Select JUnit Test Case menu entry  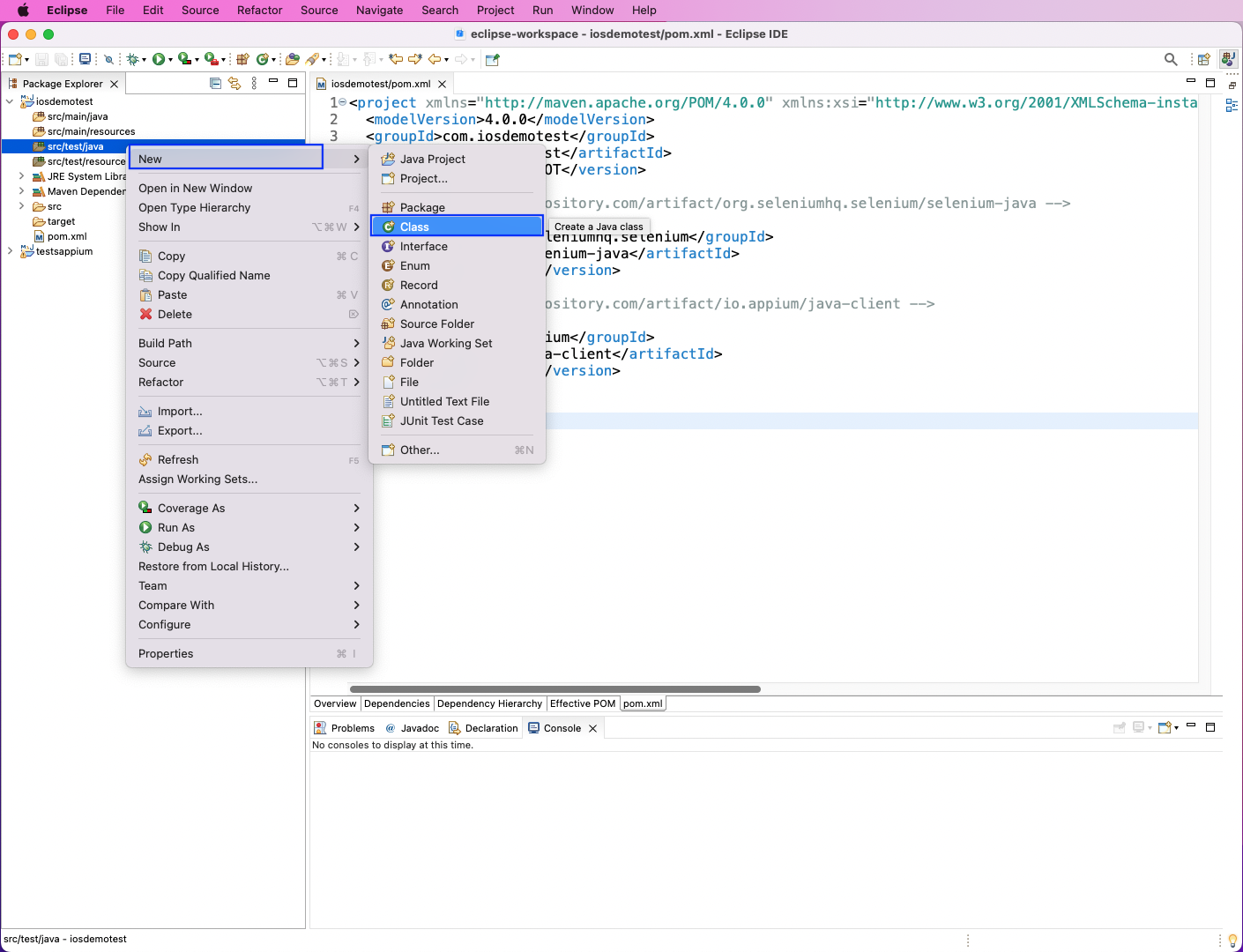pos(441,421)
